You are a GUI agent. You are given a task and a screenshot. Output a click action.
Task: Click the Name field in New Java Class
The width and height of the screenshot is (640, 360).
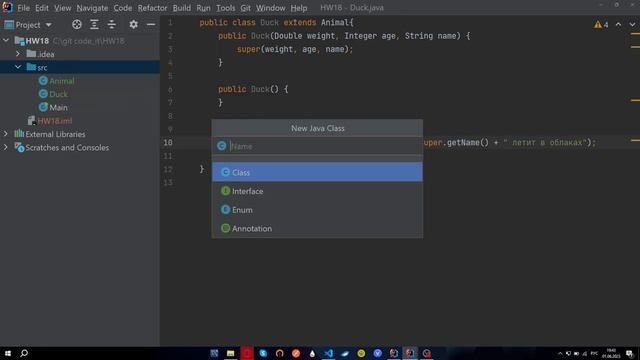coord(318,146)
